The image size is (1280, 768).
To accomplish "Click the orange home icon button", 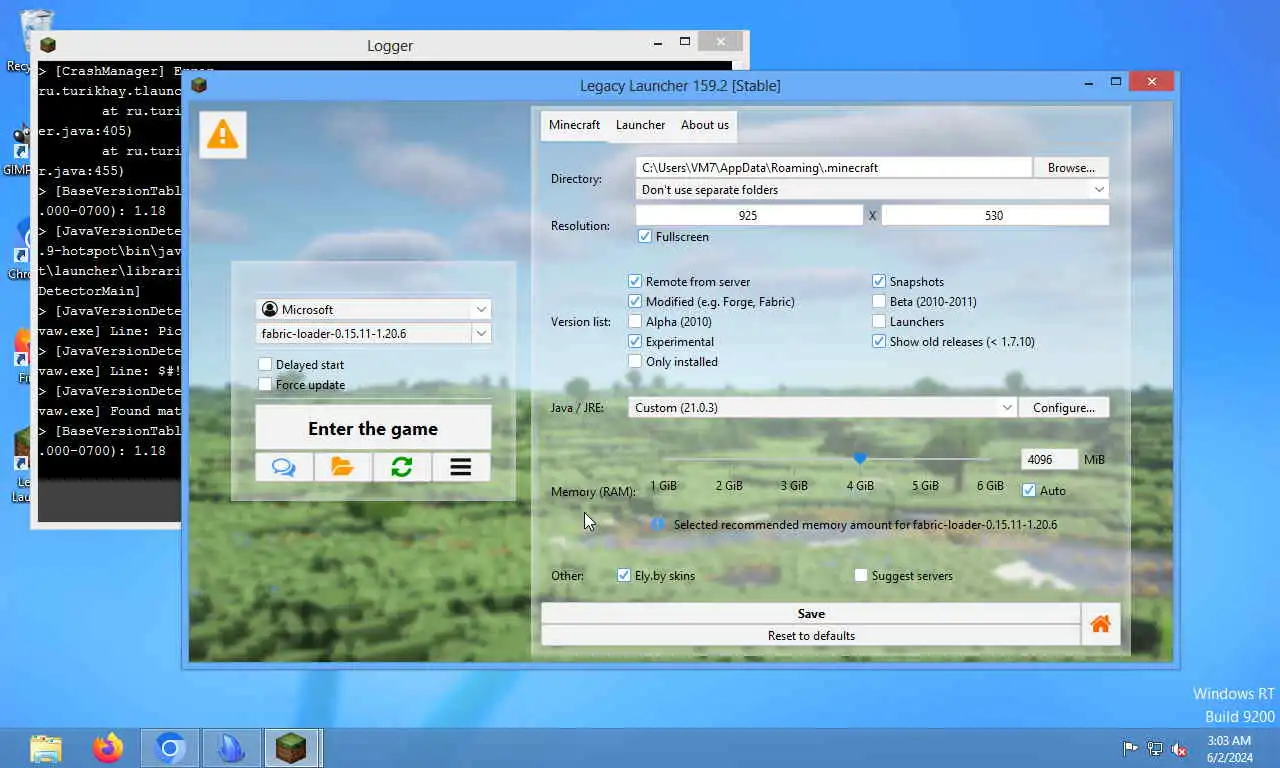I will pos(1100,624).
